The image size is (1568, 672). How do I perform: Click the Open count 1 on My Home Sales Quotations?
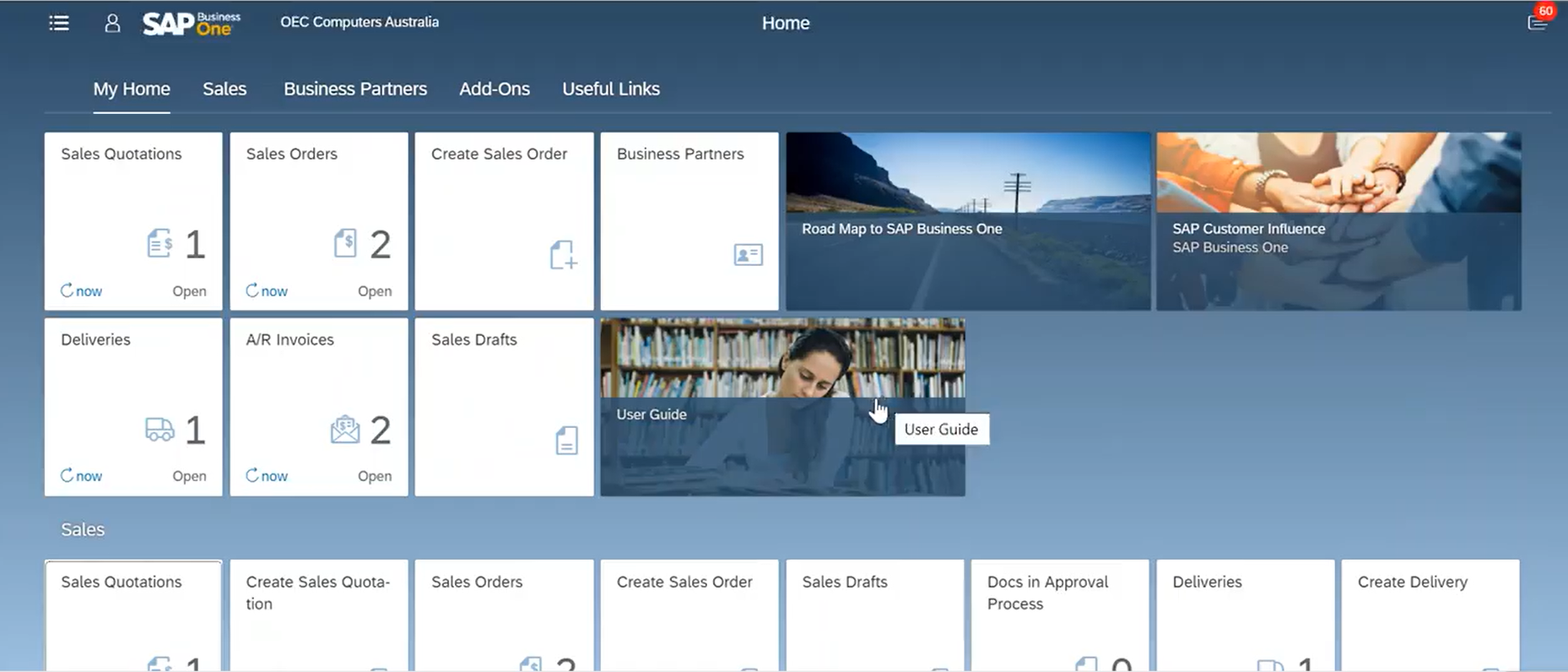click(195, 245)
